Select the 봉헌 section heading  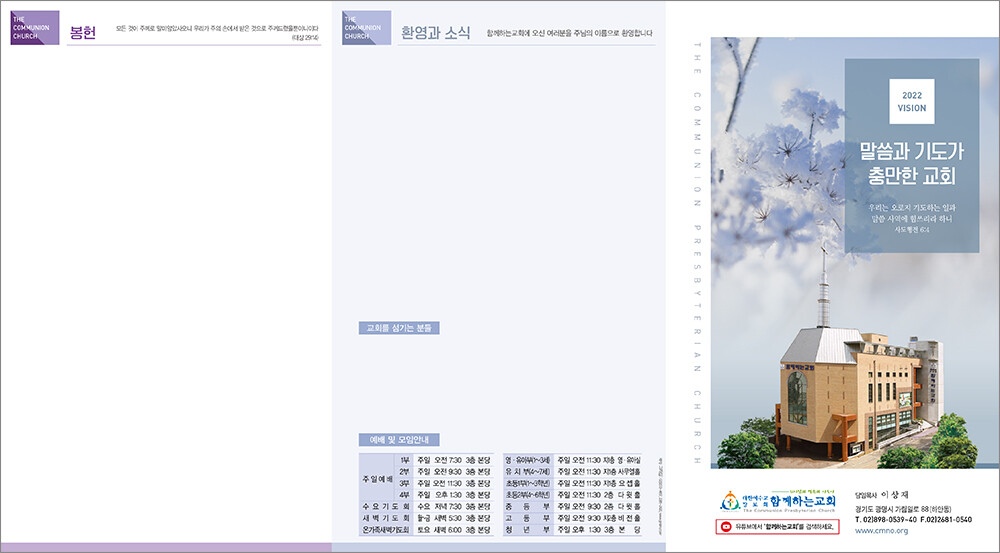[82, 31]
